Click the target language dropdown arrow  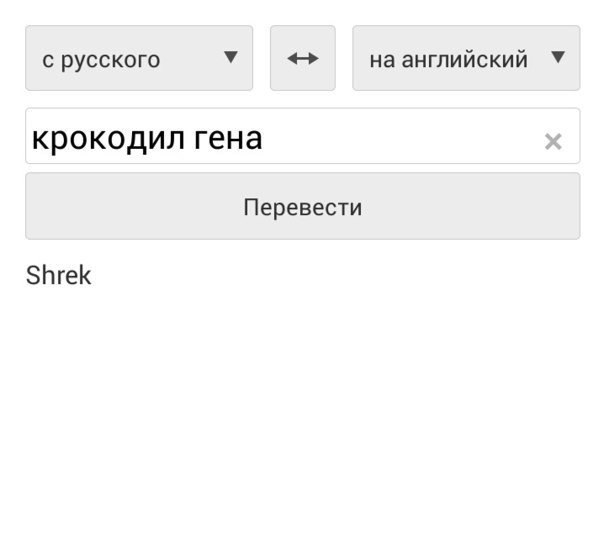pos(558,57)
